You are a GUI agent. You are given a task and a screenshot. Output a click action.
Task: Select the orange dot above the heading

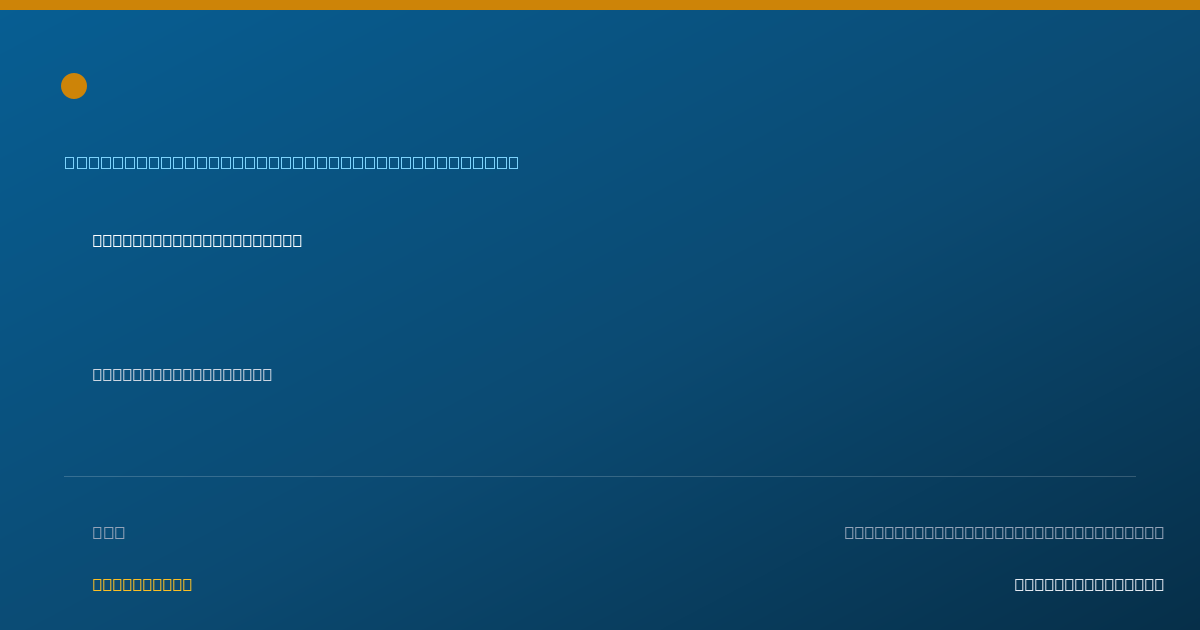pyautogui.click(x=74, y=86)
